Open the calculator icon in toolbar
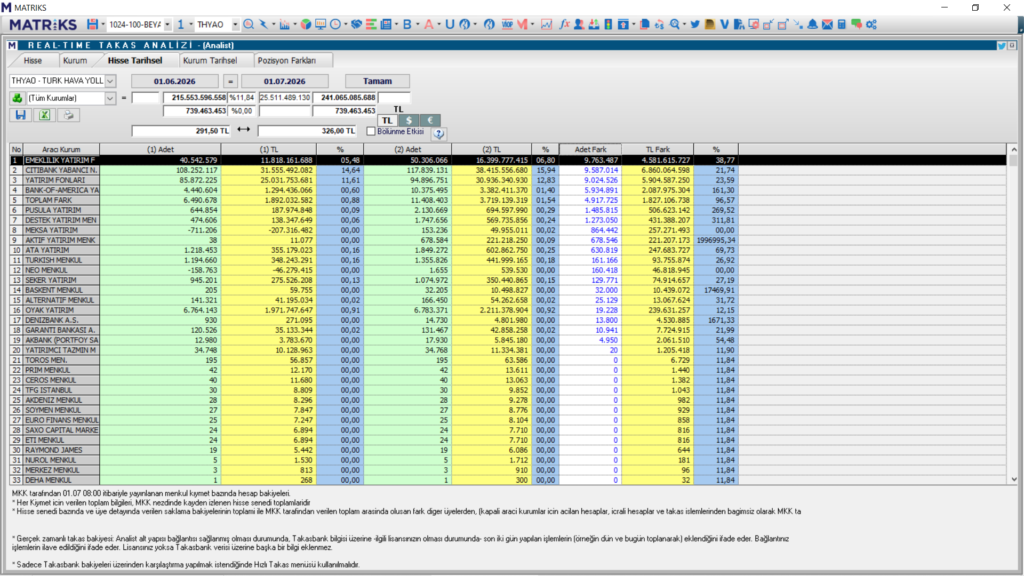This screenshot has width=1024, height=576. pos(841,24)
